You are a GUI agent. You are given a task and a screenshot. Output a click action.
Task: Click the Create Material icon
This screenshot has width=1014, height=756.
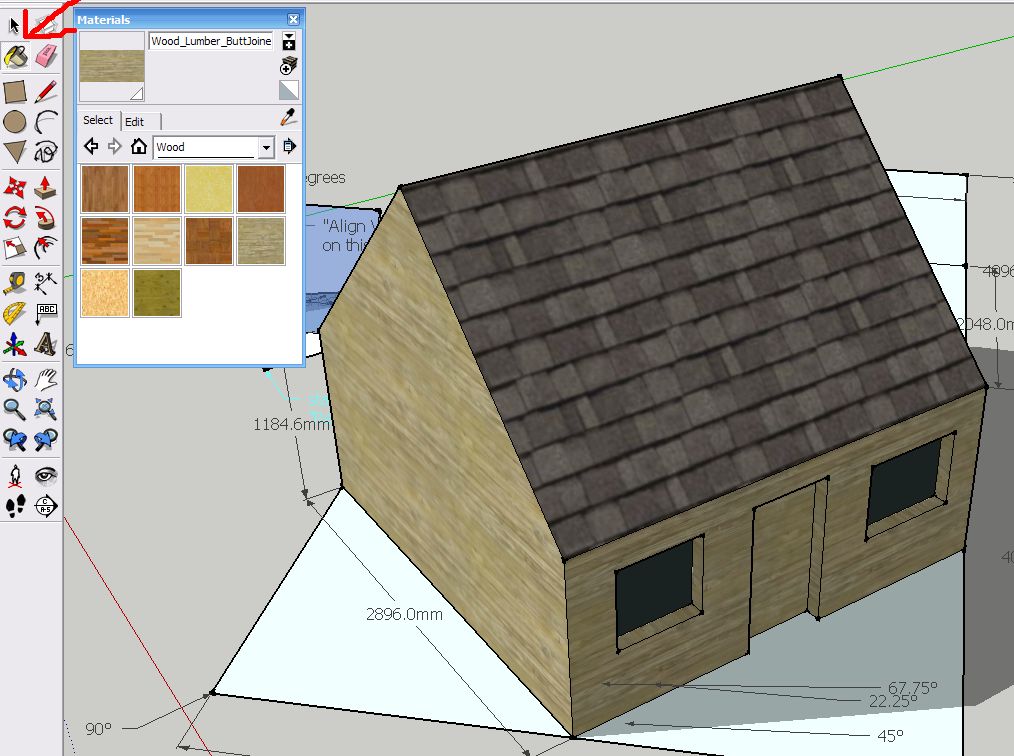tap(289, 65)
